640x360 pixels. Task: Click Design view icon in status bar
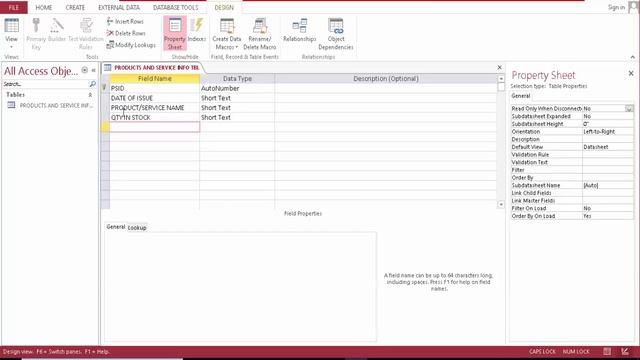tap(625, 351)
